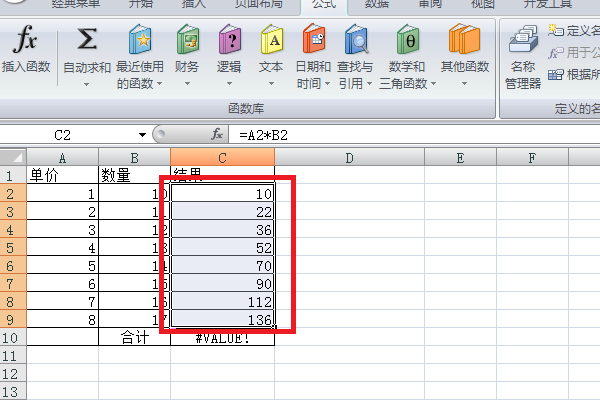Open the Name Manager (名称管理器)
Image resolution: width=600 pixels, height=400 pixels.
tap(523, 57)
